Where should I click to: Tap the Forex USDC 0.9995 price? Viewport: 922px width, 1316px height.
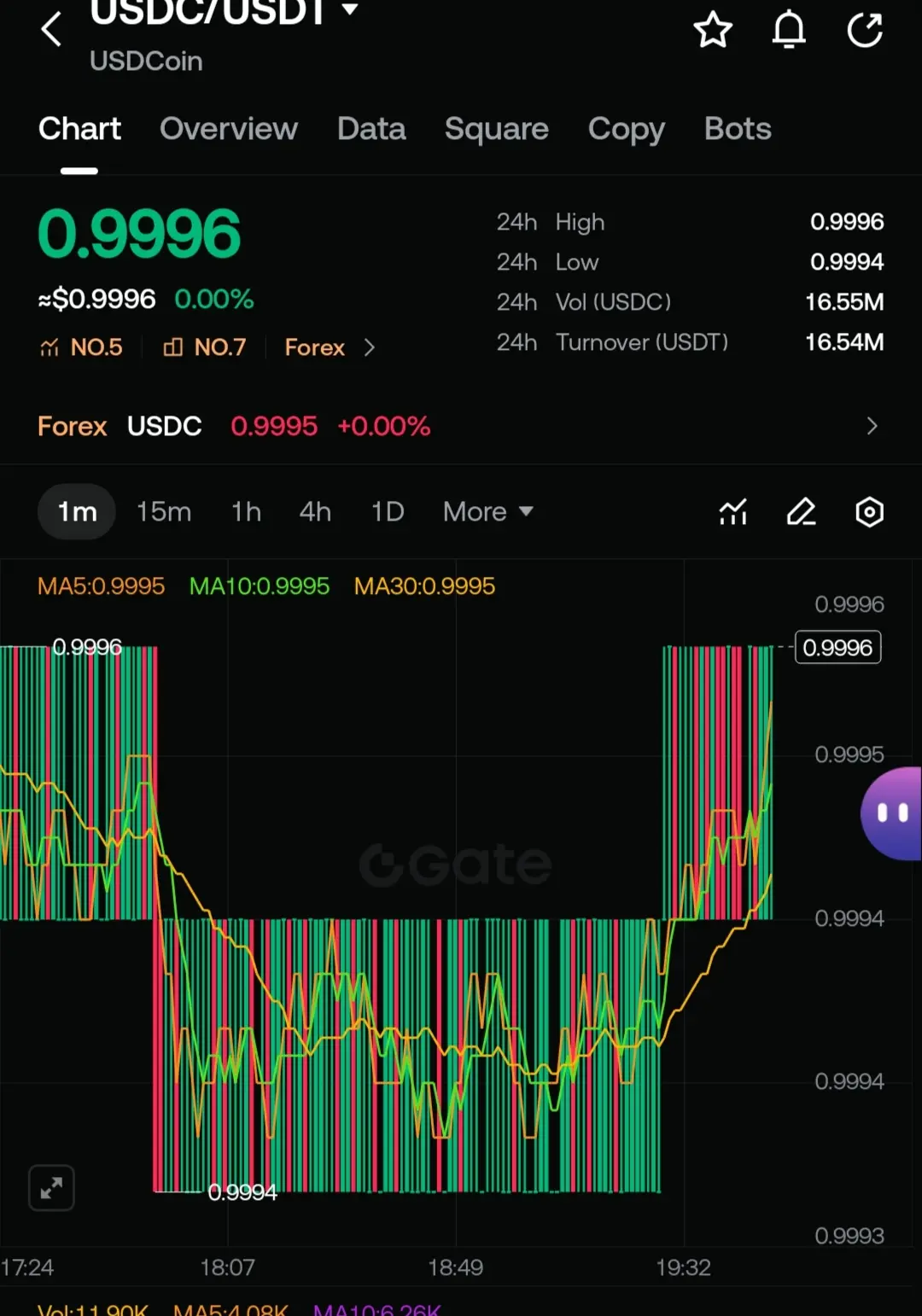tap(274, 426)
